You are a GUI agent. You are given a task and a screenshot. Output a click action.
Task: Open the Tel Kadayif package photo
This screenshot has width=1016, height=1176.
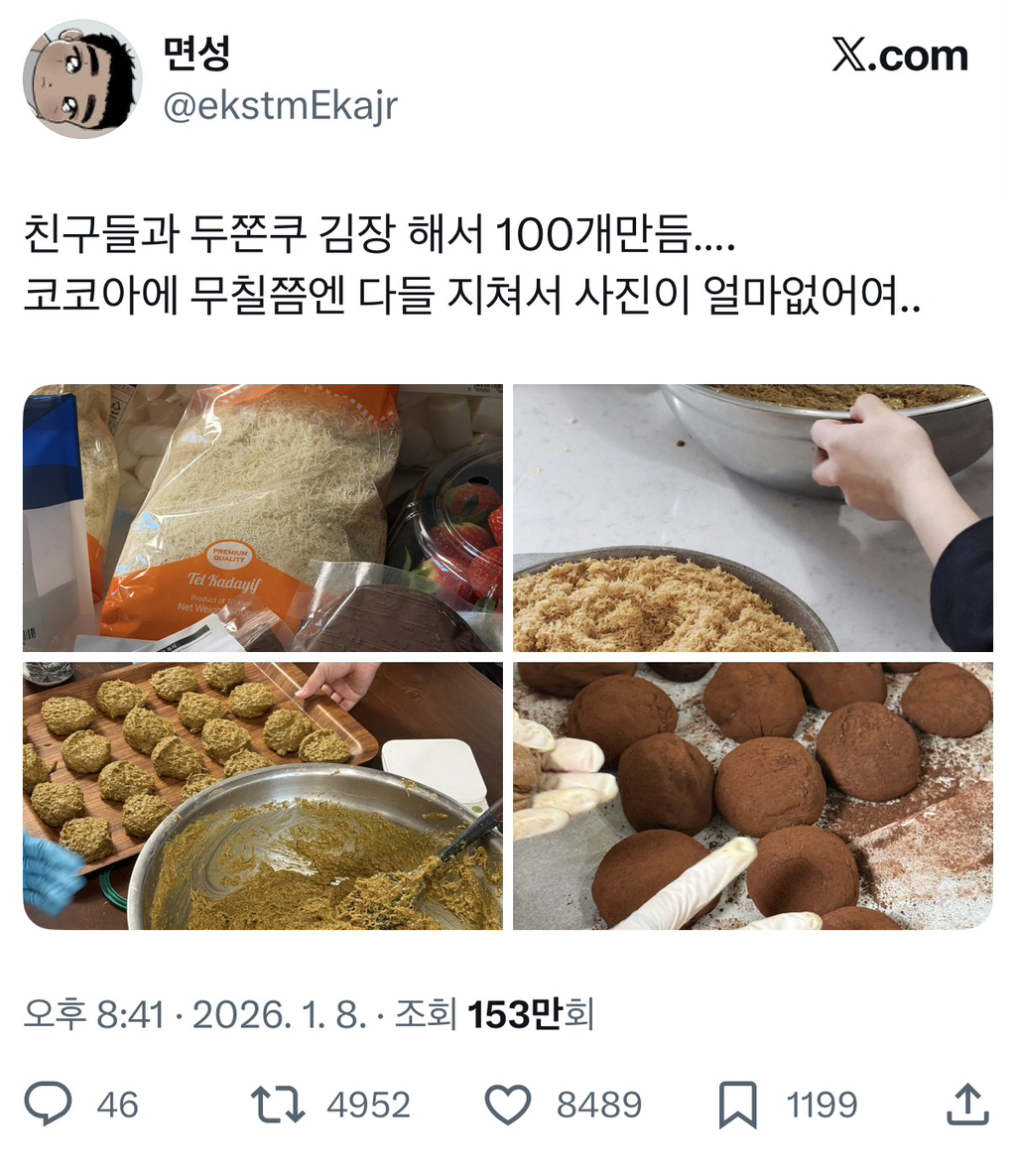pos(263,517)
